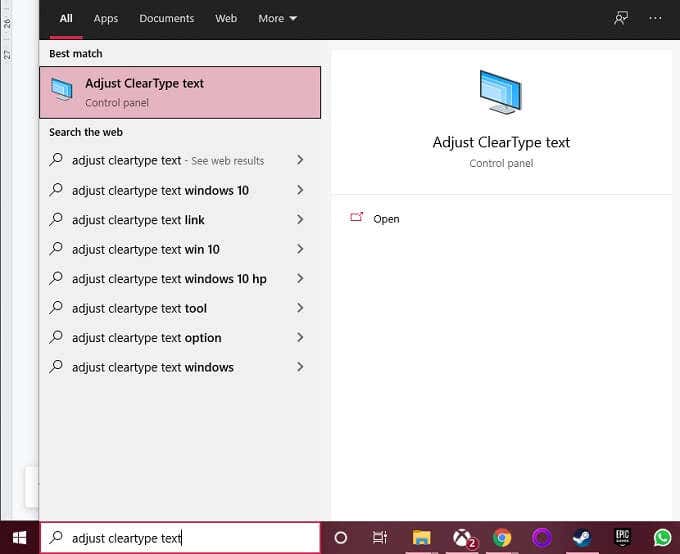The image size is (680, 554).
Task: Open the Windows Start menu
Action: (x=19, y=538)
